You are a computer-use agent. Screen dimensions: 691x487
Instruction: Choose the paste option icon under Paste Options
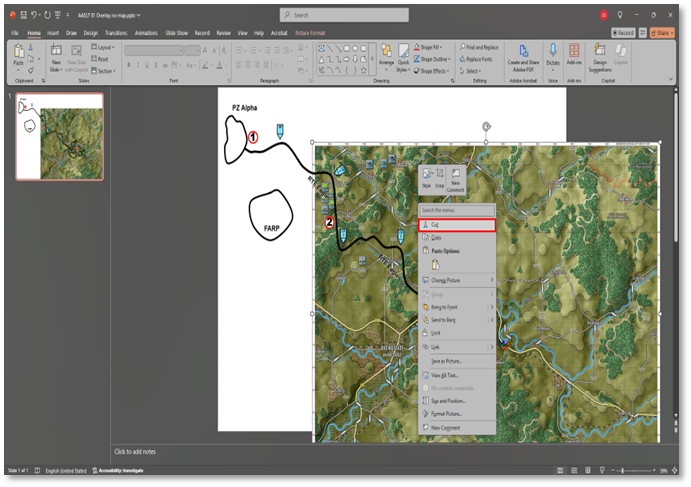coord(435,265)
